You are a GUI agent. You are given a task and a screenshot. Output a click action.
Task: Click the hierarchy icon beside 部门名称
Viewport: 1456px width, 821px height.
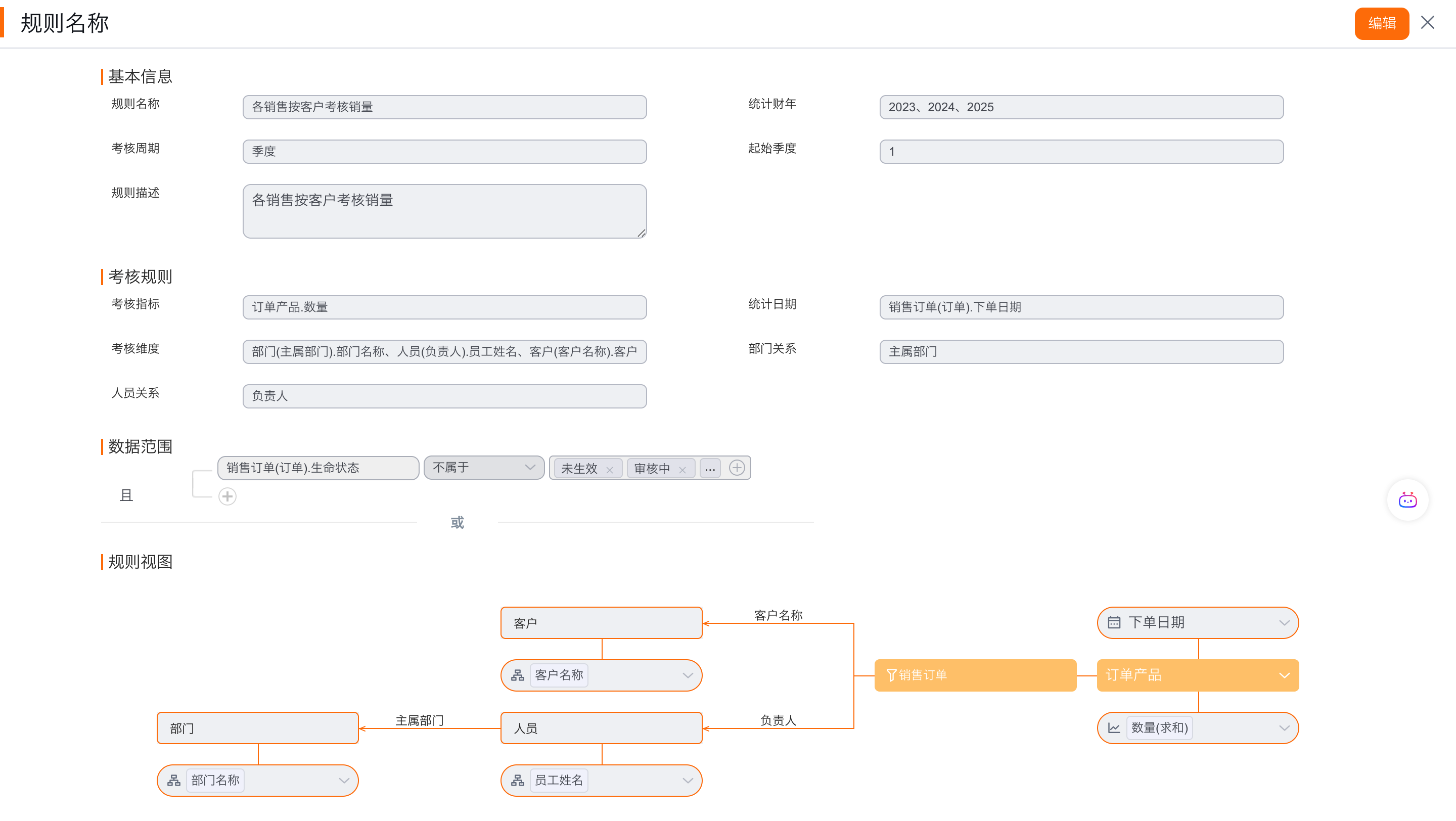[x=174, y=781]
